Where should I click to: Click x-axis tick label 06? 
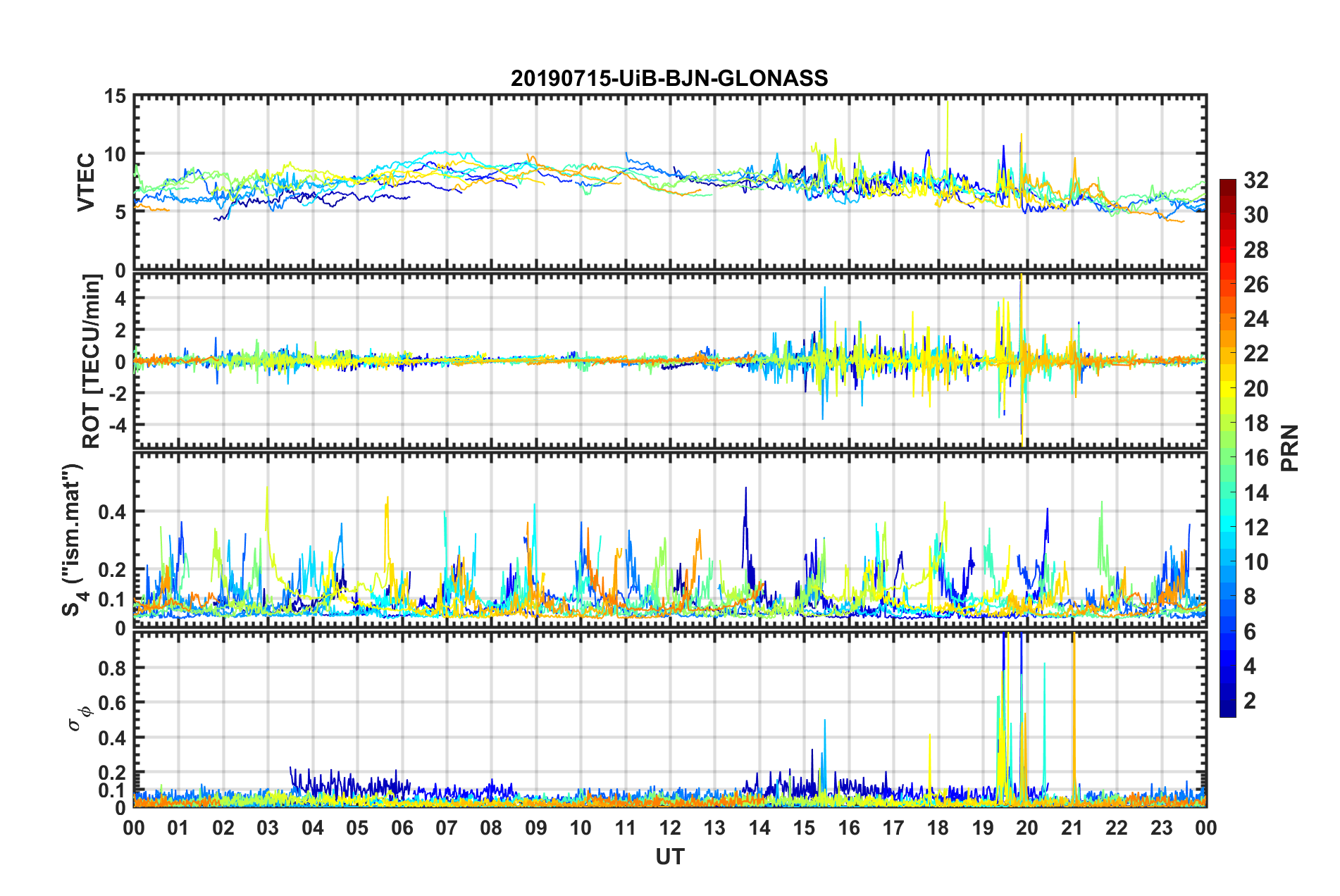click(x=402, y=828)
